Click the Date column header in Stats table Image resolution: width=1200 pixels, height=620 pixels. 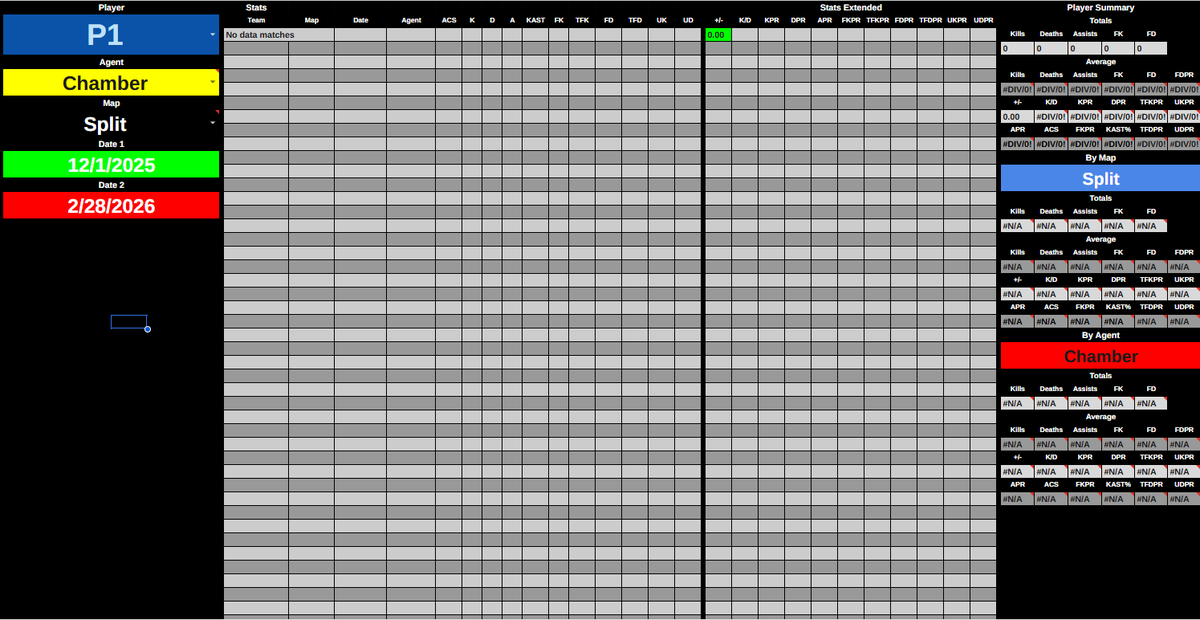[360, 20]
